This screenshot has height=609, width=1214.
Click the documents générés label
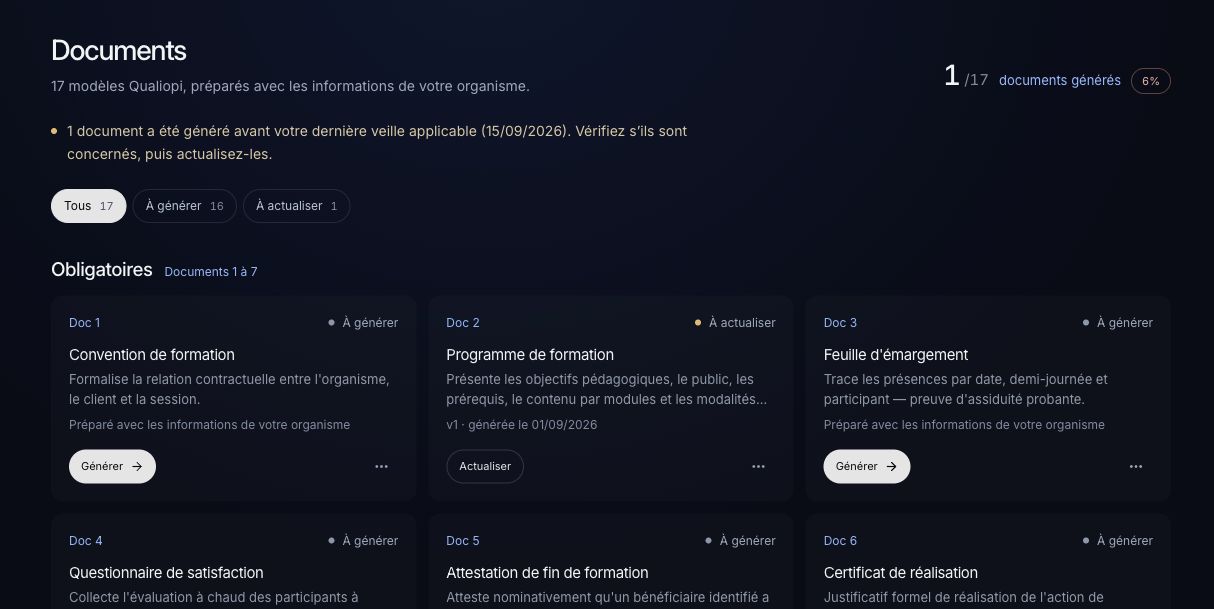pos(1060,81)
